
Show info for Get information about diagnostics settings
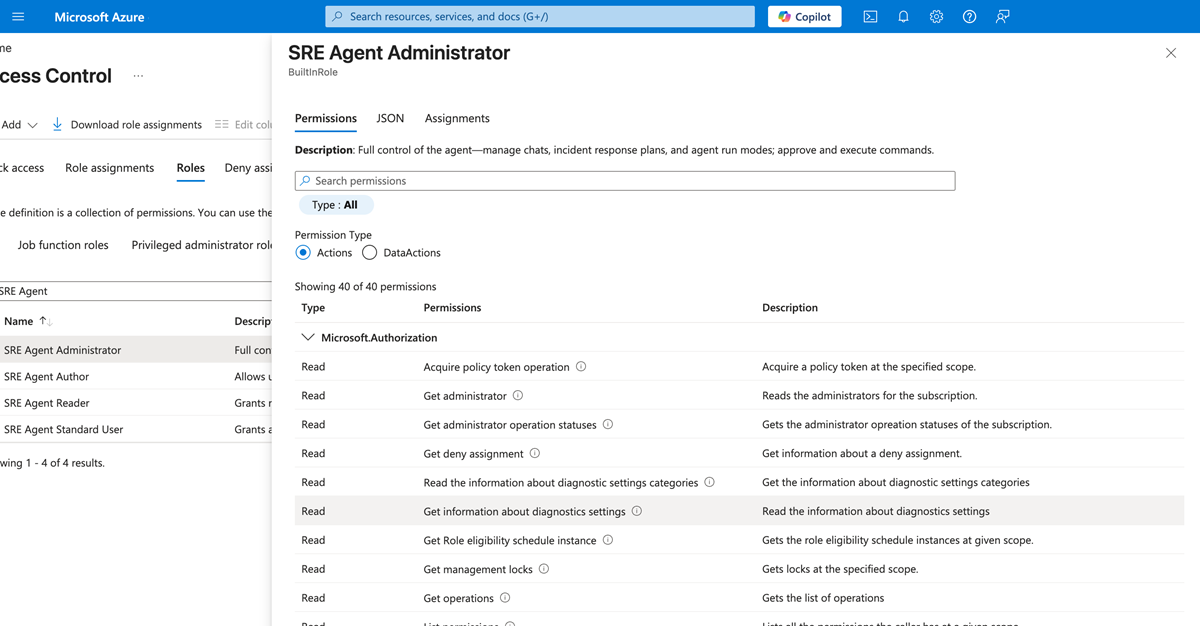637,511
